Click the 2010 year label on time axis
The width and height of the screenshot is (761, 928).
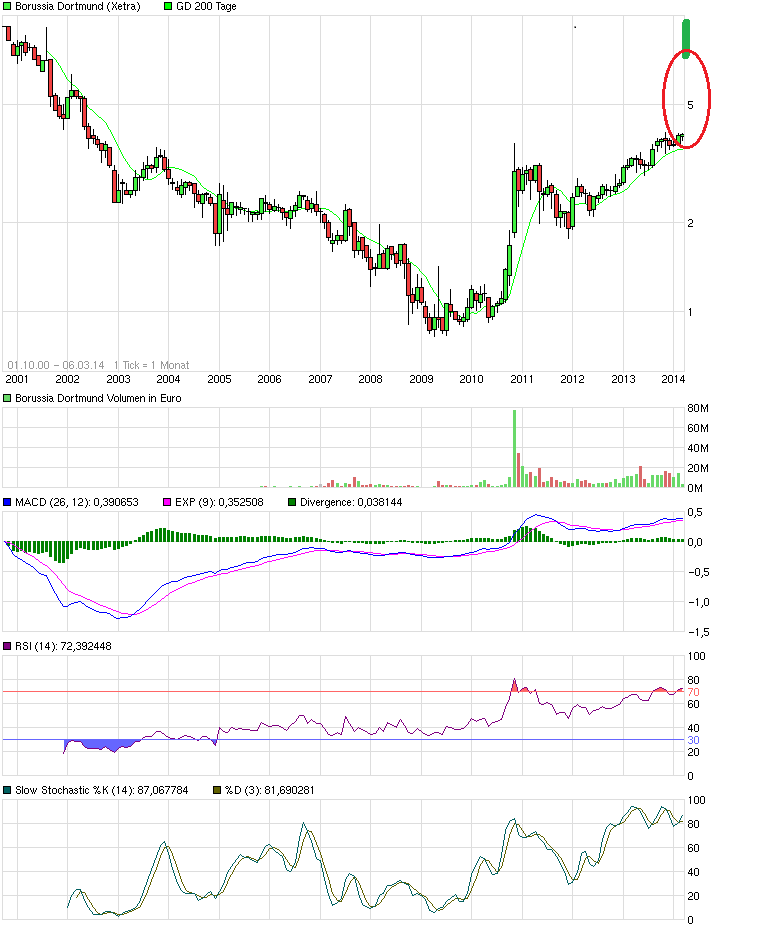click(472, 379)
